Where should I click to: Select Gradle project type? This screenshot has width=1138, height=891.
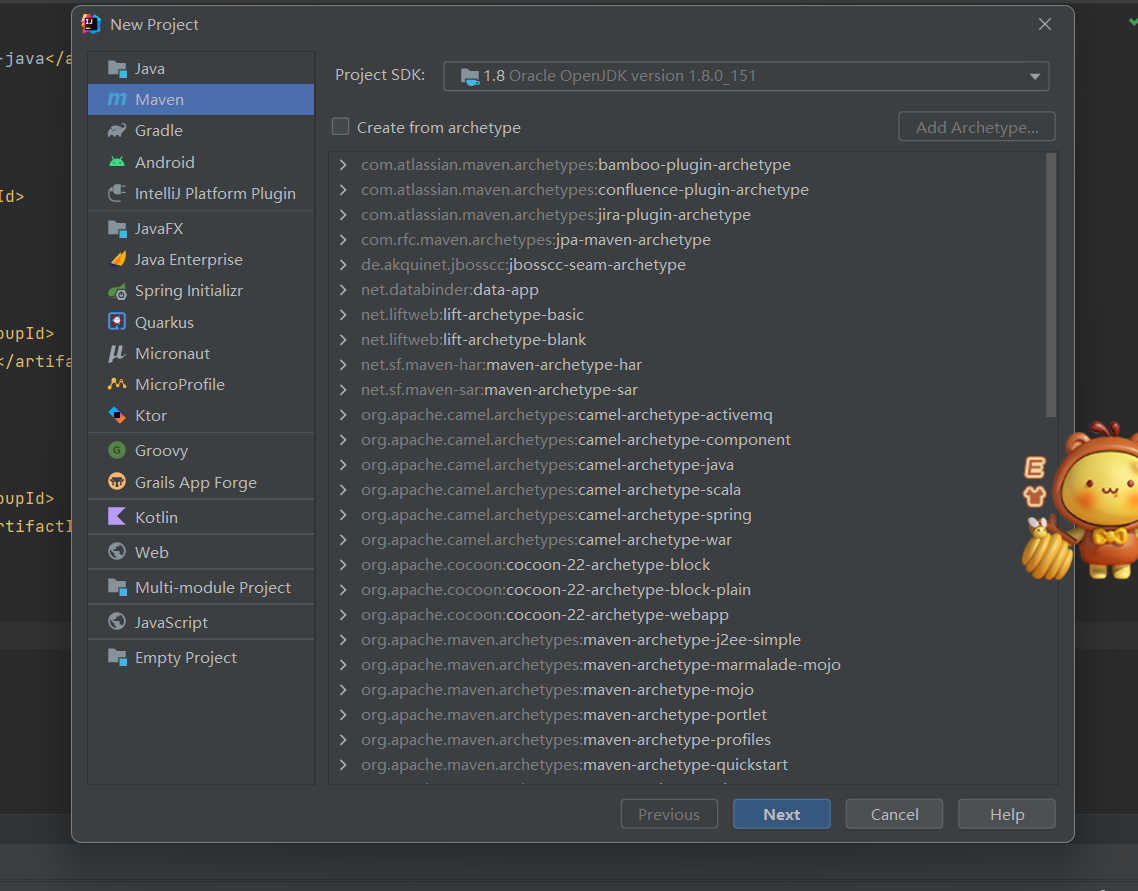pyautogui.click(x=201, y=131)
